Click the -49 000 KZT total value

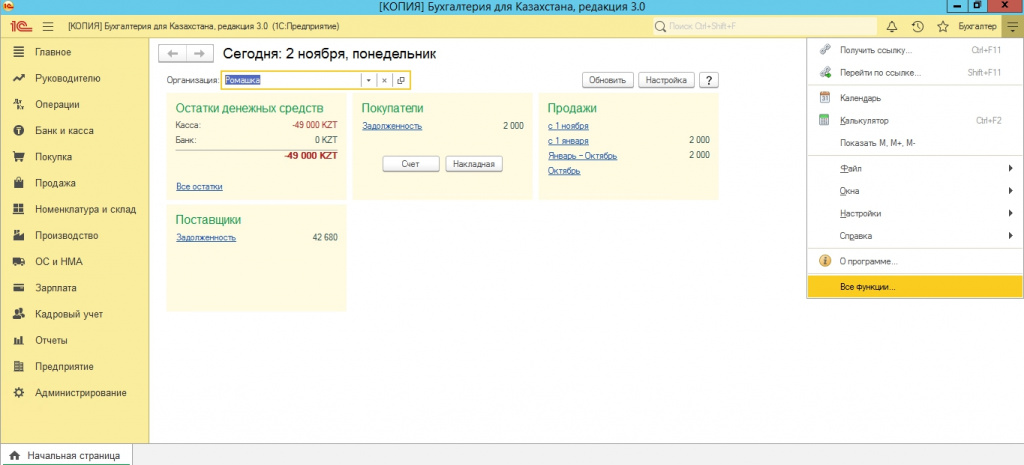tap(311, 156)
